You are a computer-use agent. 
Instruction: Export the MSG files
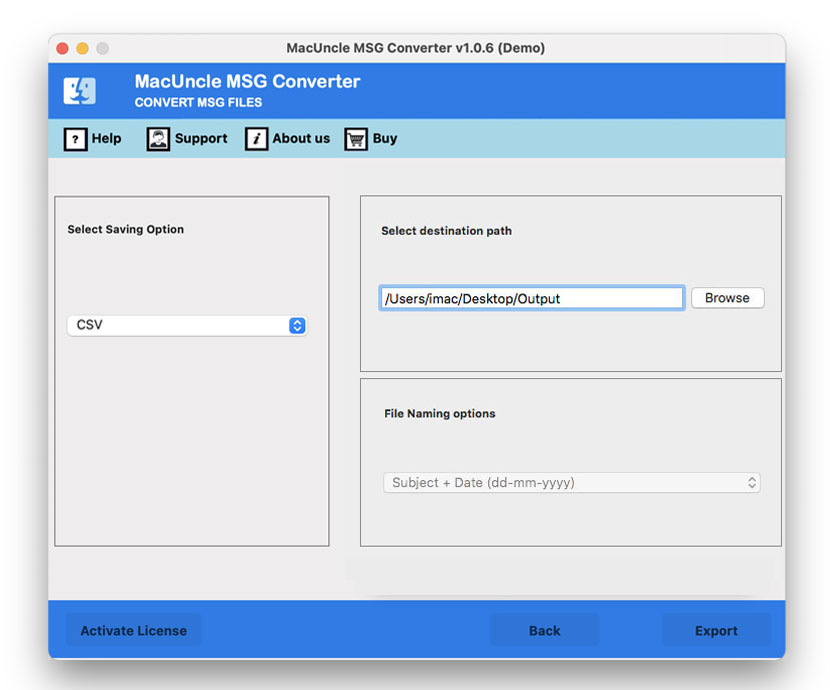pyautogui.click(x=716, y=630)
